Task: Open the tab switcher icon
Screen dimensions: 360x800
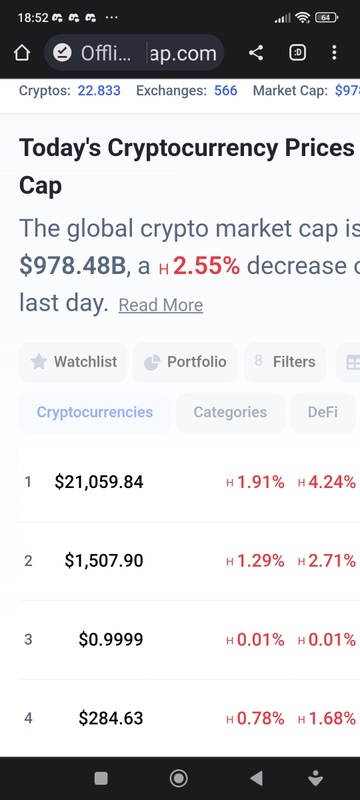Action: tap(298, 53)
